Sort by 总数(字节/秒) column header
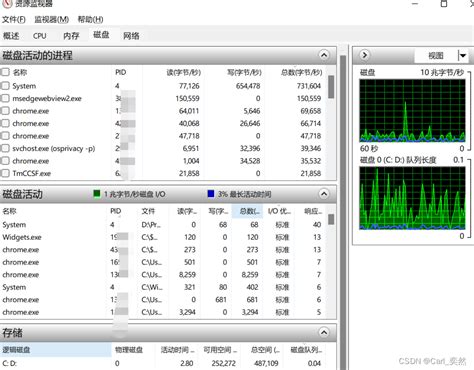Screen dimensions: 474x370 [302, 72]
